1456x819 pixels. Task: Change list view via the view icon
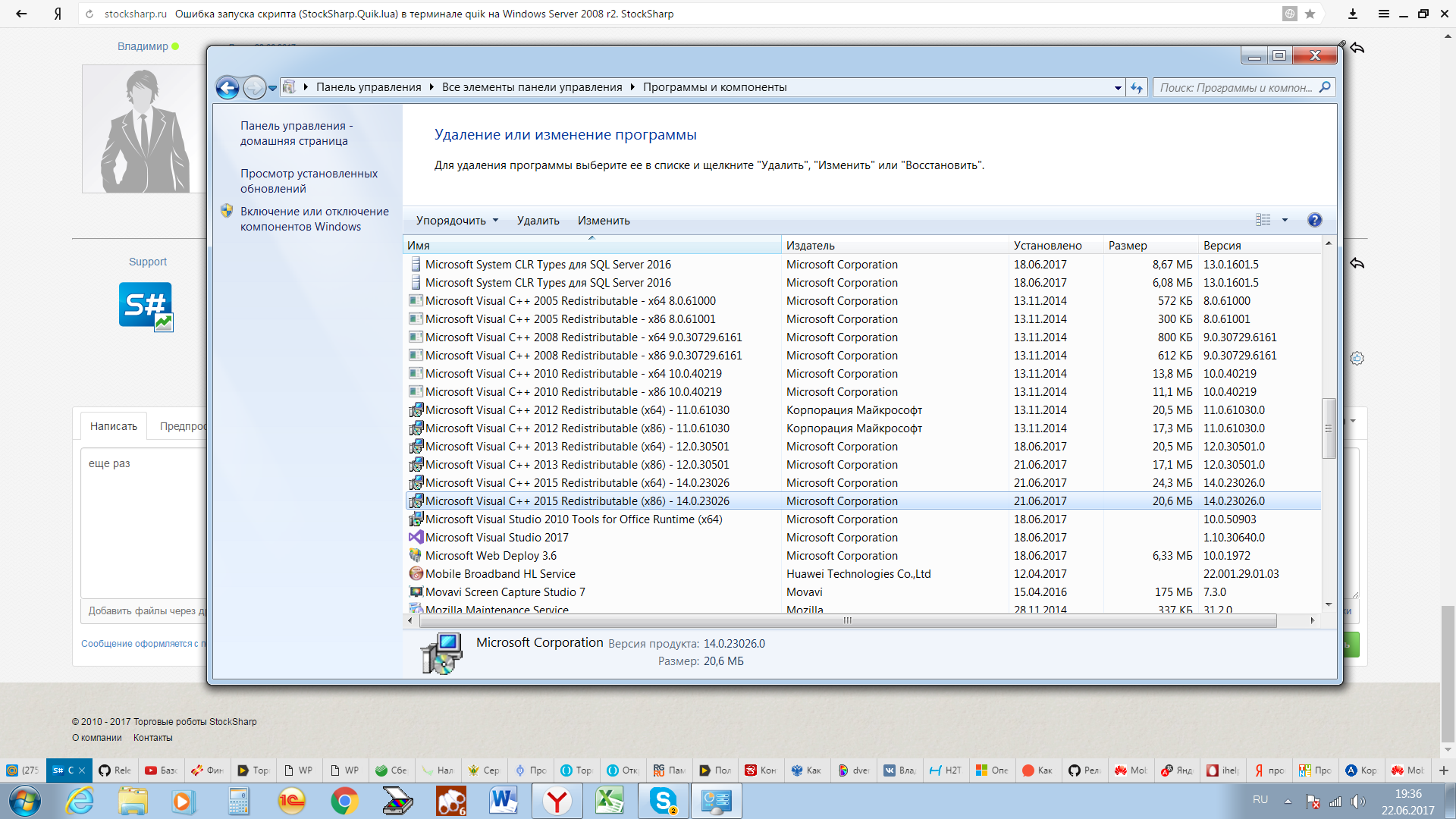[1263, 220]
